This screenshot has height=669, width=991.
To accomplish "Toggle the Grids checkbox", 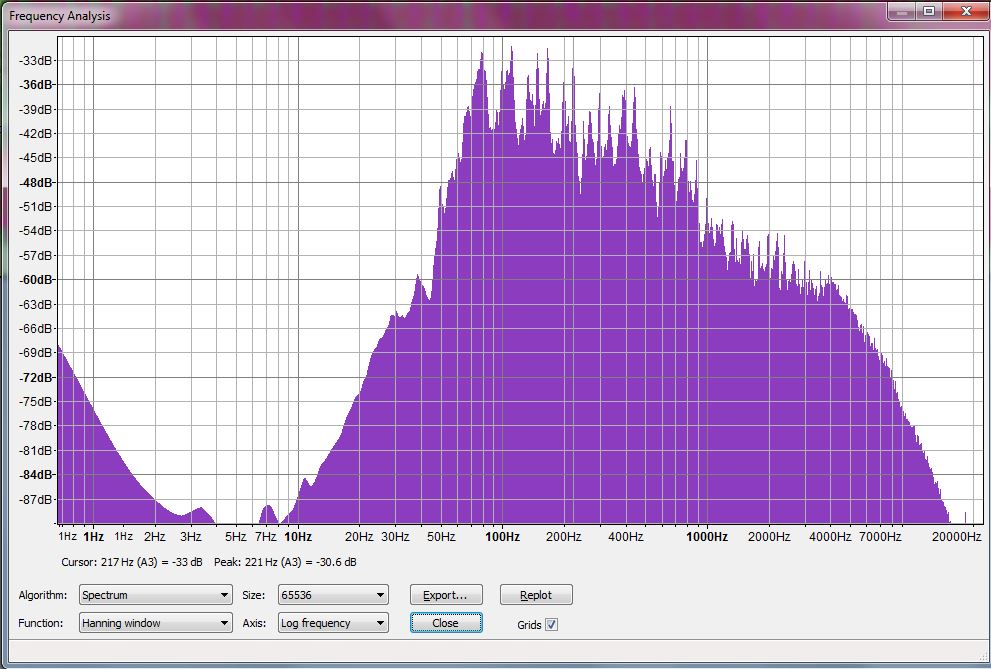I will pos(551,625).
